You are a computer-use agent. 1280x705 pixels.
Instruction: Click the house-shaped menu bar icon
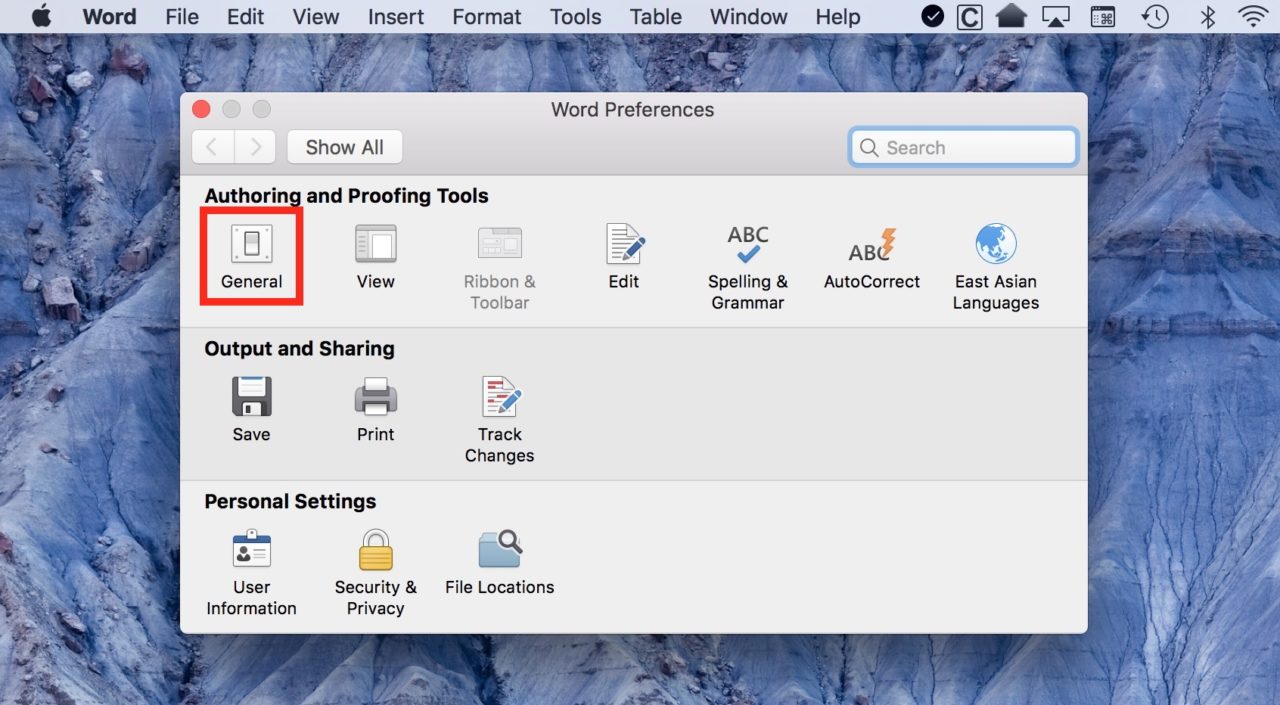pos(1012,16)
